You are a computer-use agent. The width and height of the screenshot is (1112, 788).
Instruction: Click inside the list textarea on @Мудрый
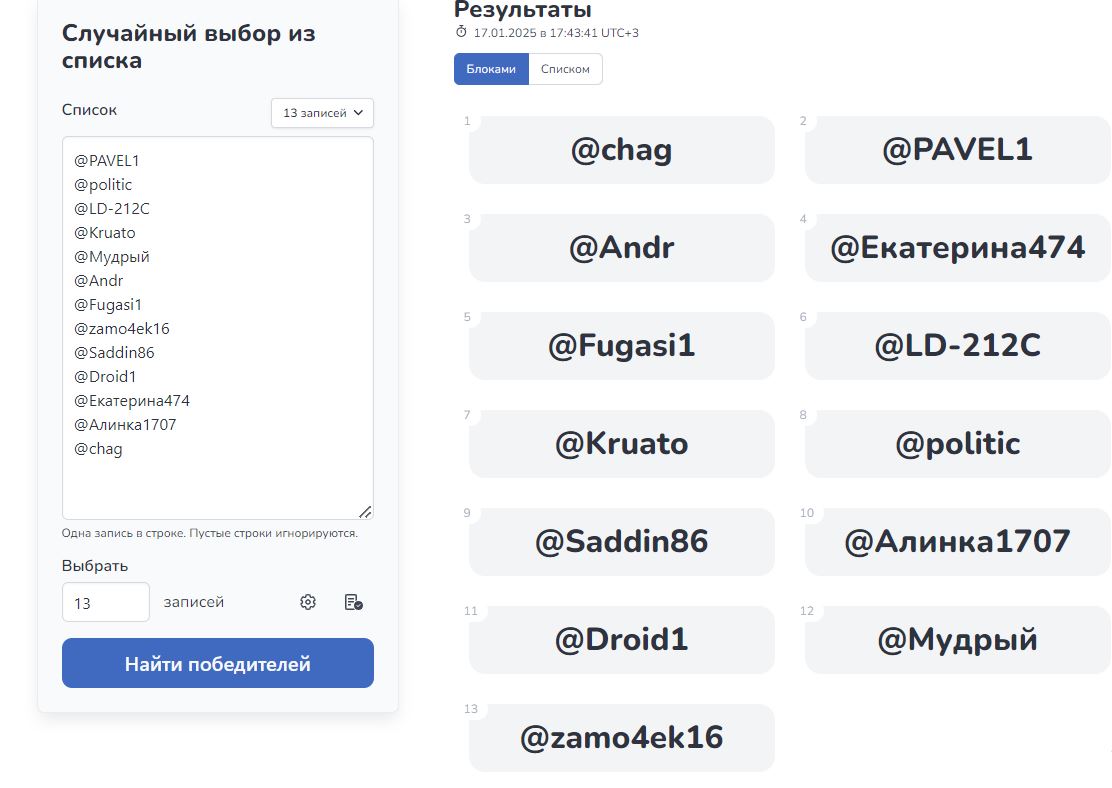(112, 257)
